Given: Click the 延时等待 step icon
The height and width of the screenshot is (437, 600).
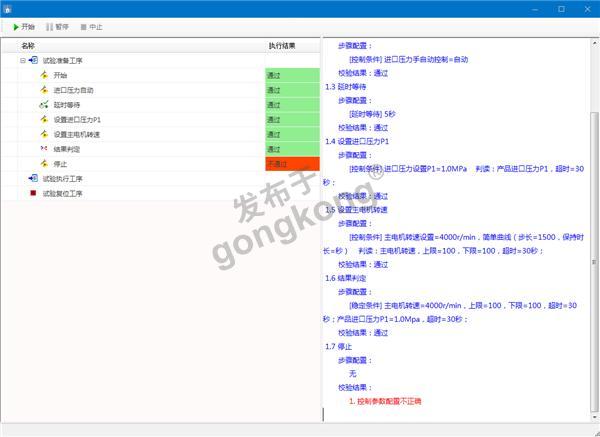Looking at the screenshot, I should (x=44, y=105).
